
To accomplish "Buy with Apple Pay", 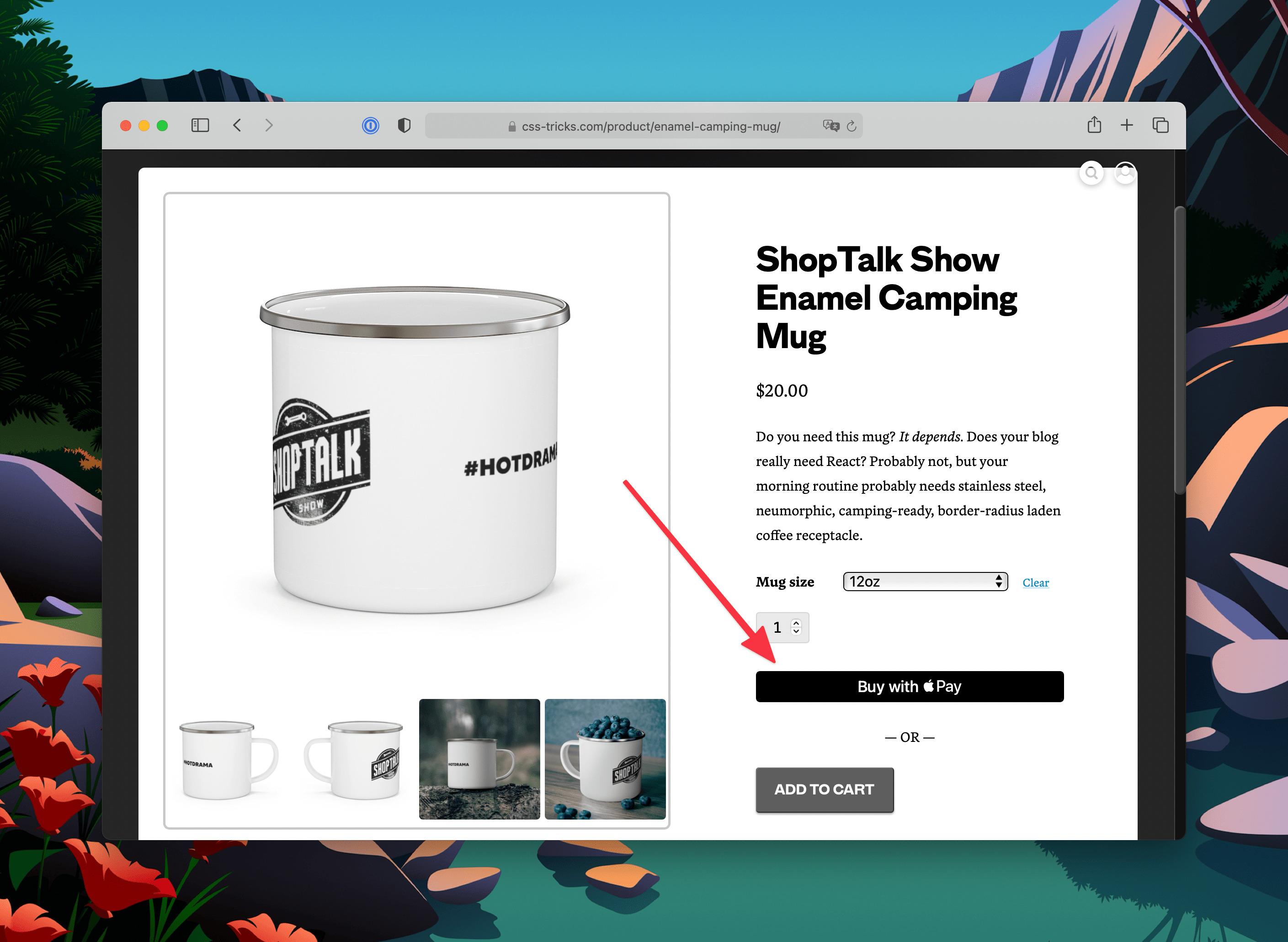I will click(x=909, y=687).
